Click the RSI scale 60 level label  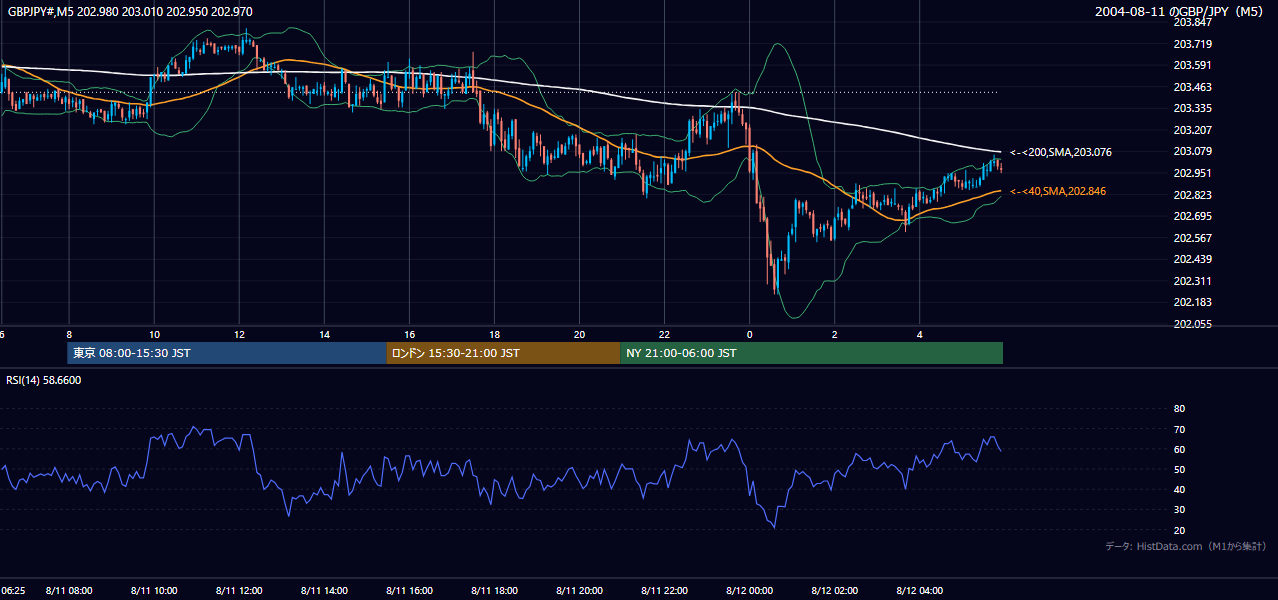tap(1179, 449)
